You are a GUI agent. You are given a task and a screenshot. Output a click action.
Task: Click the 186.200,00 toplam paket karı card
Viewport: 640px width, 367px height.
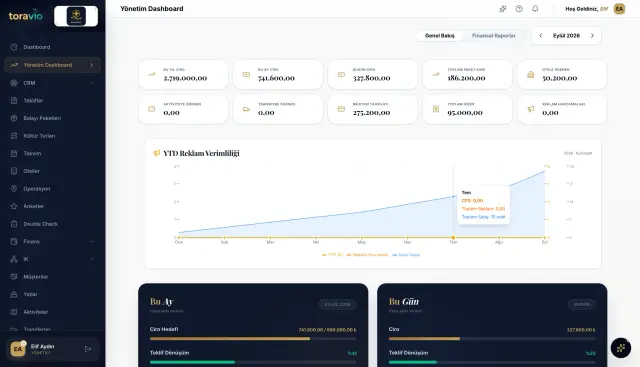pyautogui.click(x=467, y=75)
